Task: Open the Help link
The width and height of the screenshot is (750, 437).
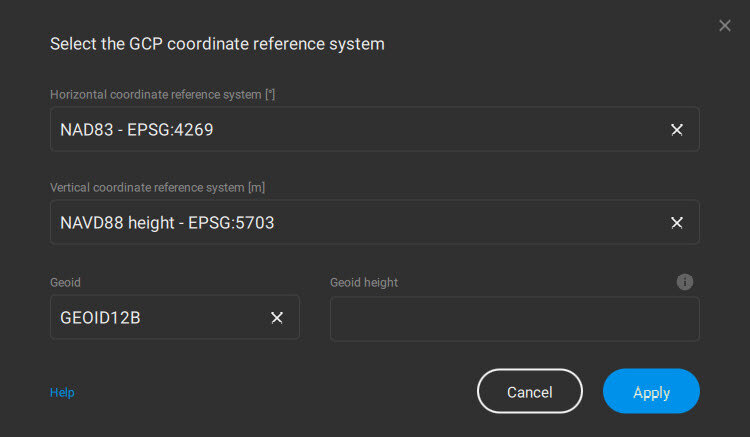Action: (x=62, y=393)
